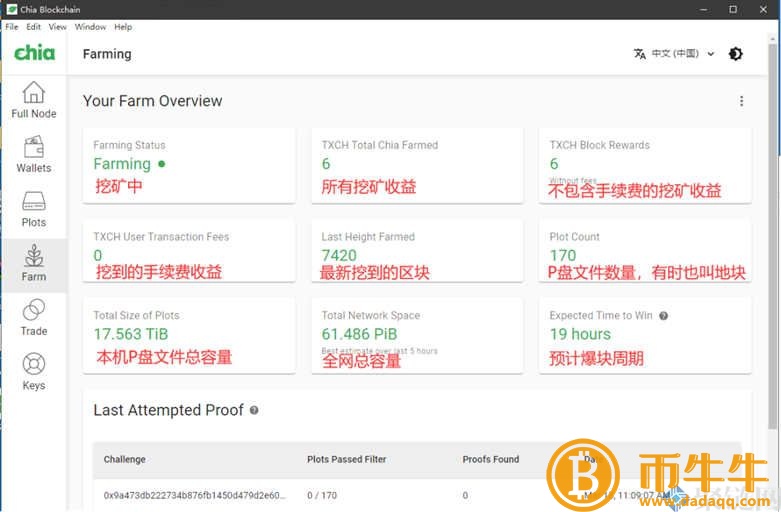
Task: Open the Window menu
Action: (90, 27)
